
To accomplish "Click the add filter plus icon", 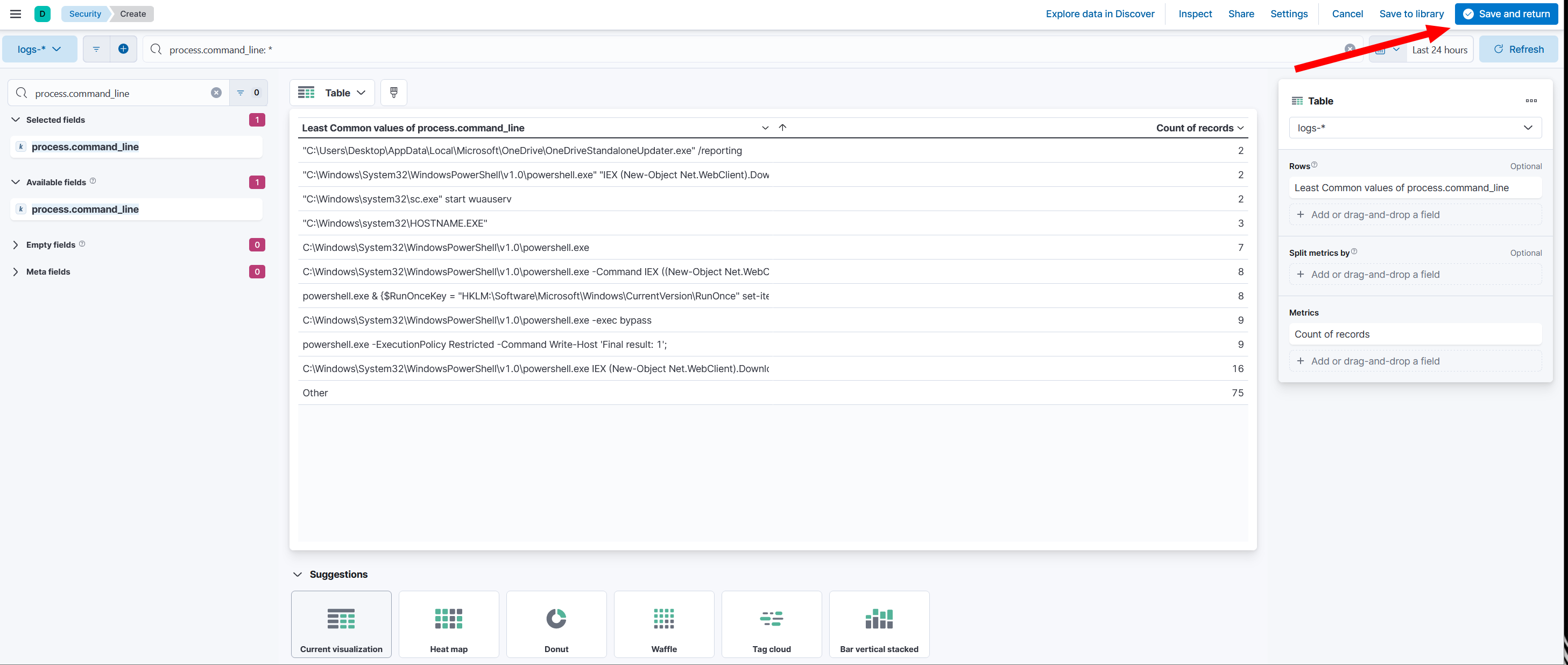I will (123, 48).
